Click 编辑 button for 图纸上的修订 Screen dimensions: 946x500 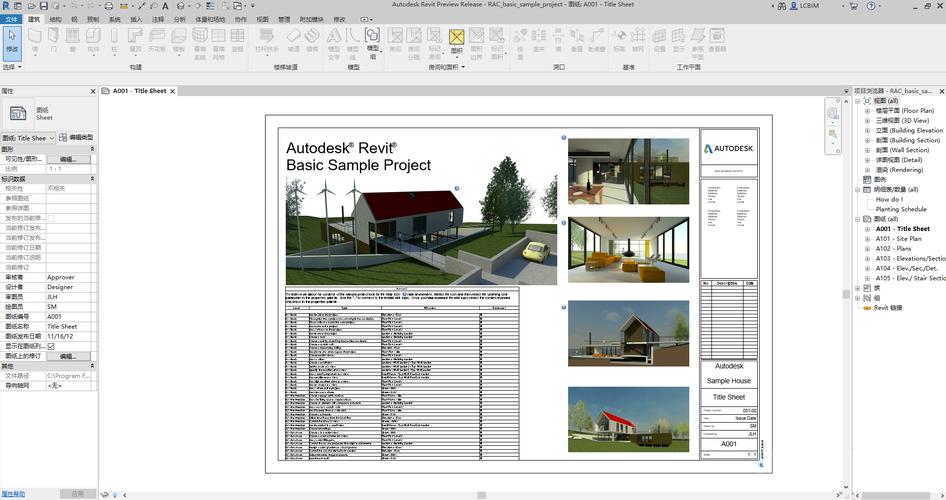pyautogui.click(x=69, y=356)
